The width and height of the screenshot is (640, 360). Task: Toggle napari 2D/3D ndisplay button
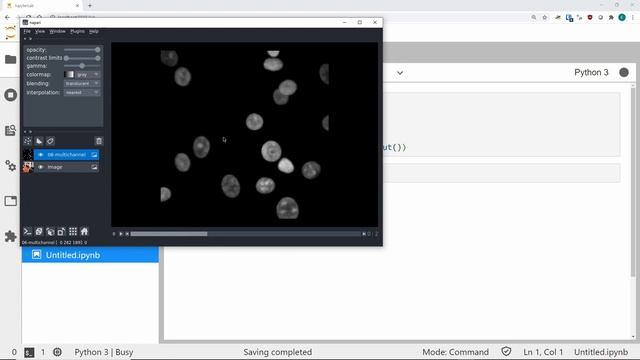click(39, 231)
